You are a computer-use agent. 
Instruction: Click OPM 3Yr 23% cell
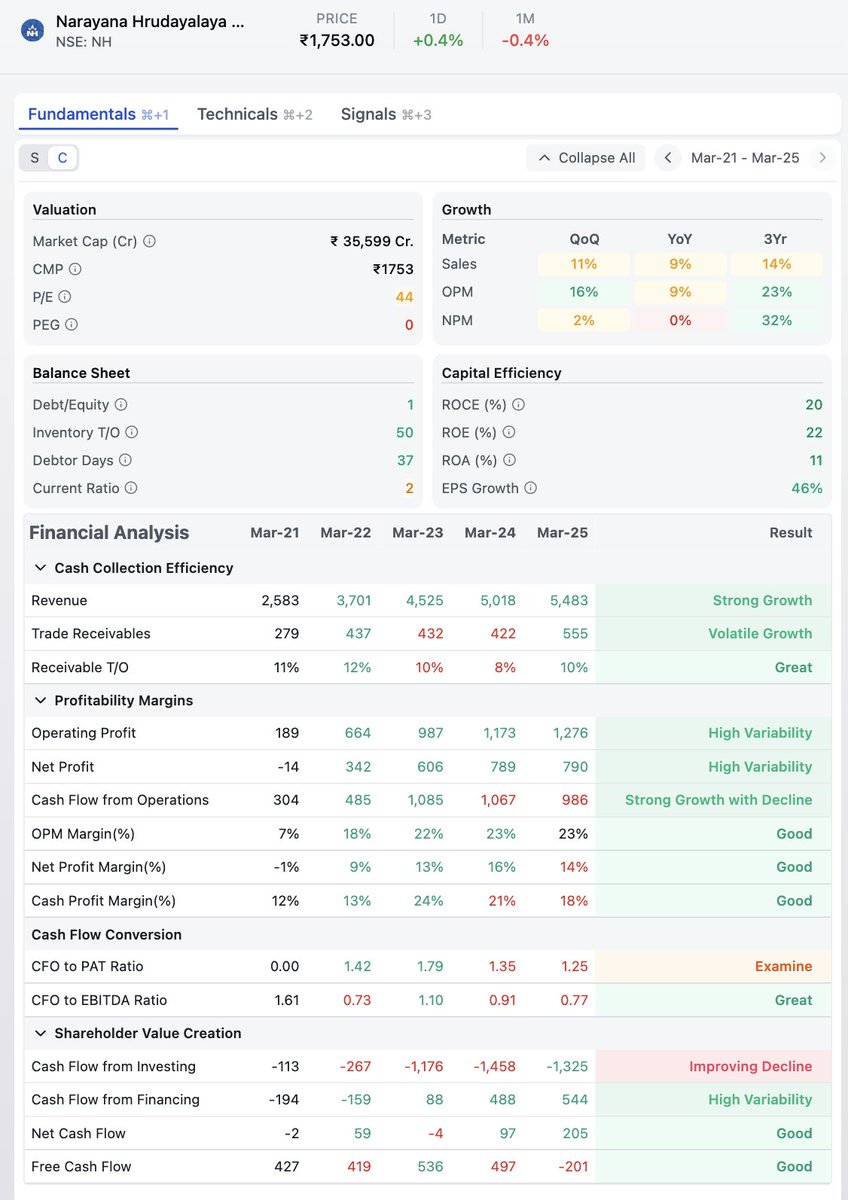777,292
